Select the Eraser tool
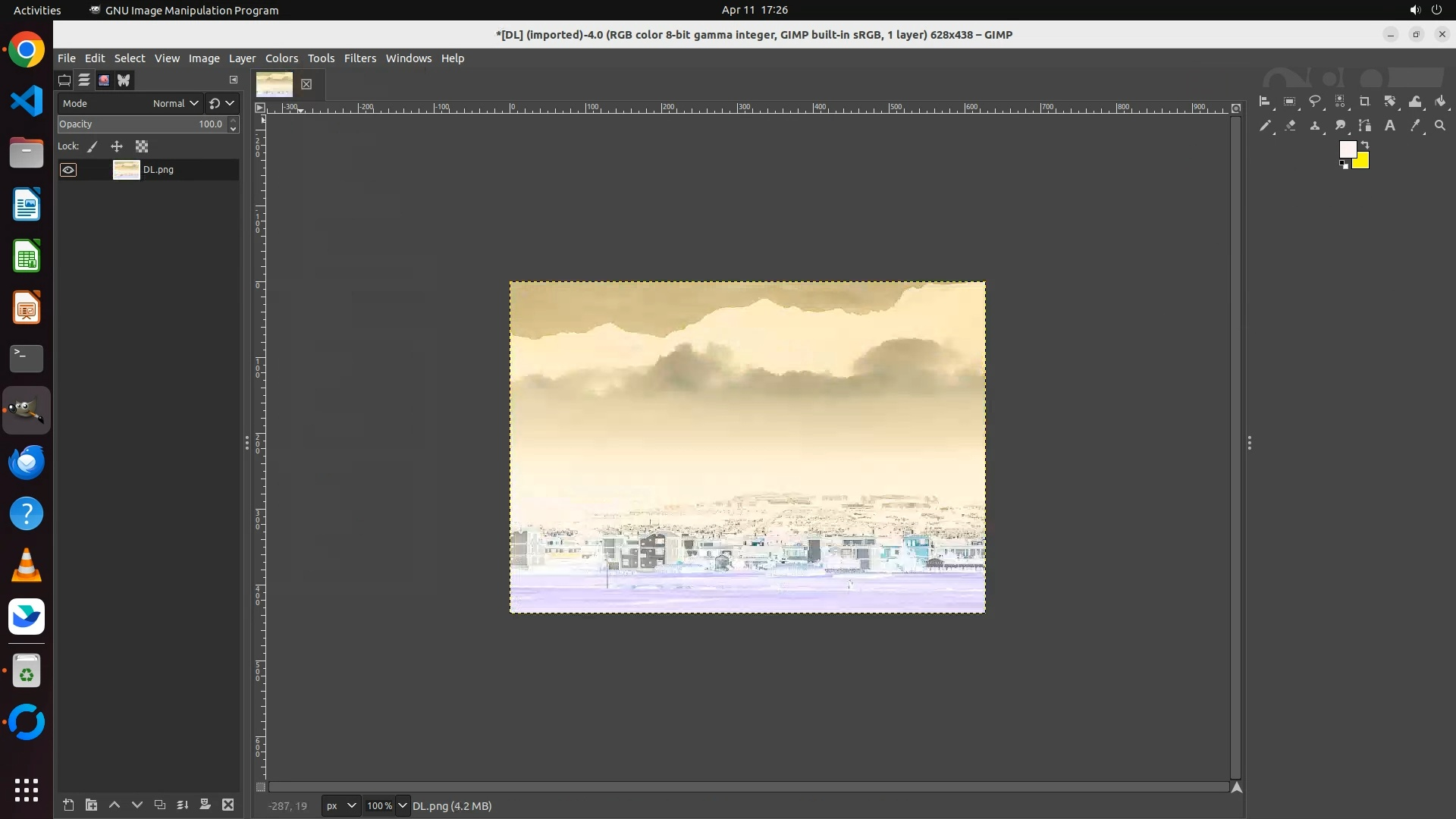This screenshot has width=1456, height=819. tap(1290, 126)
